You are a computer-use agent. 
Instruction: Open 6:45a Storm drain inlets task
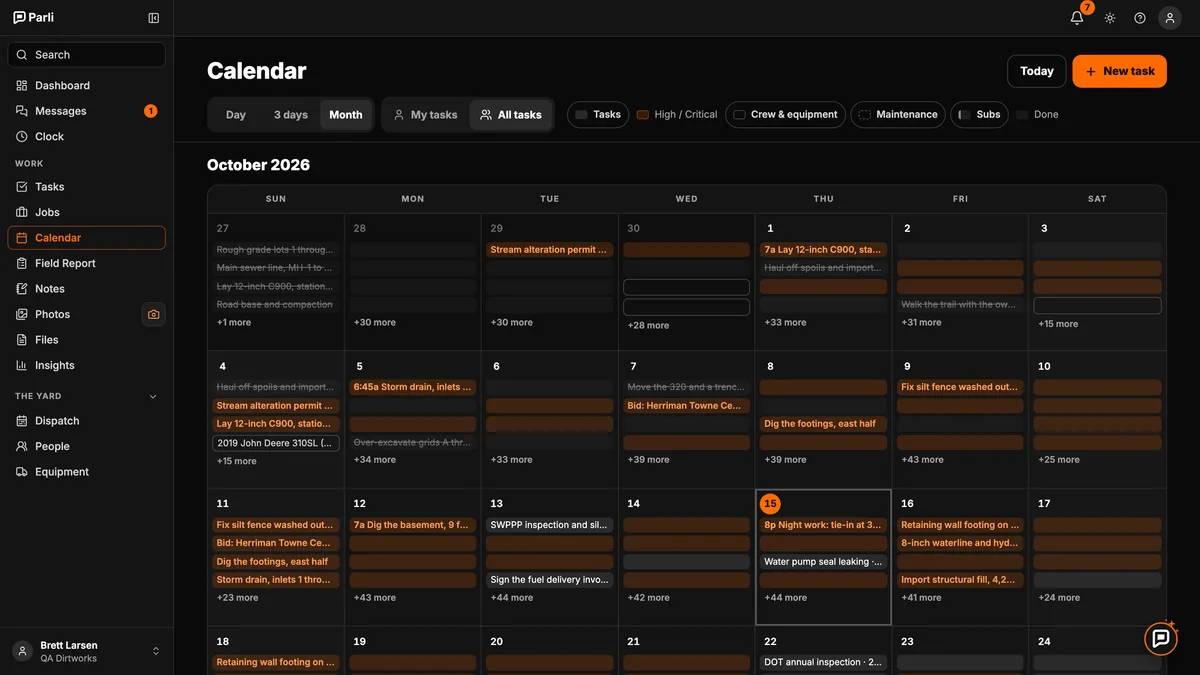[413, 387]
